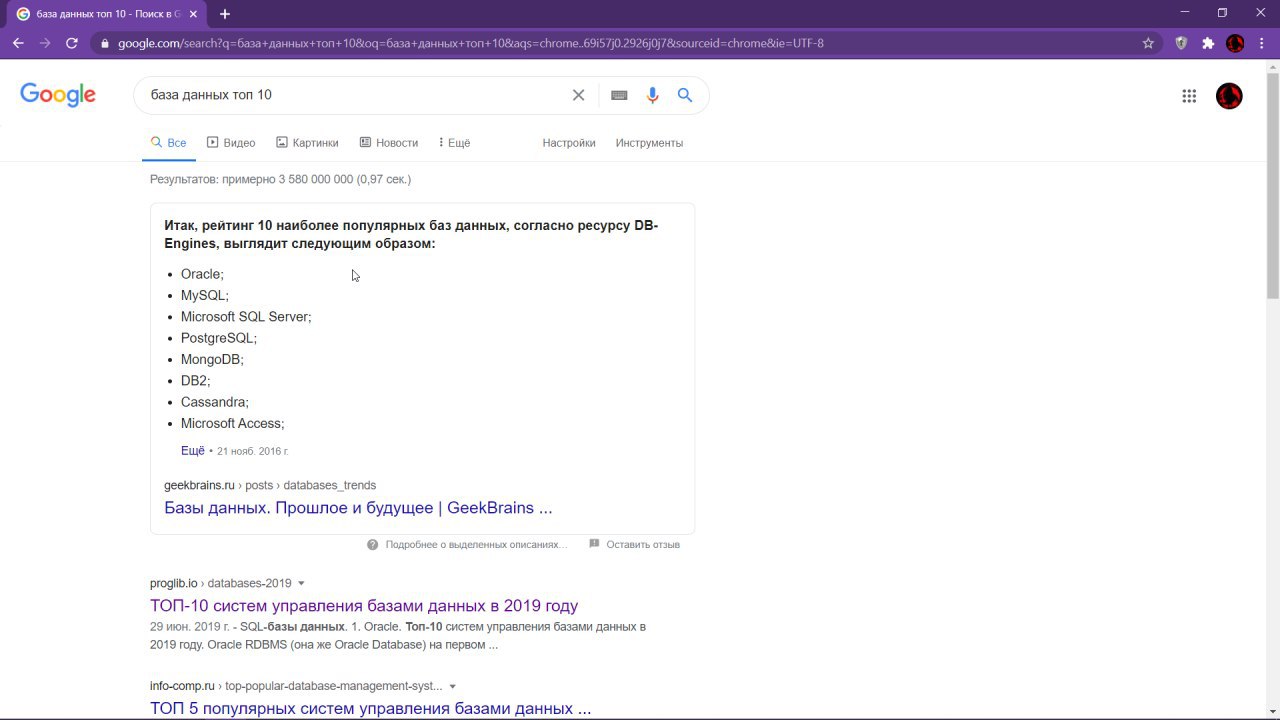Open the Google account avatar

coord(1229,96)
